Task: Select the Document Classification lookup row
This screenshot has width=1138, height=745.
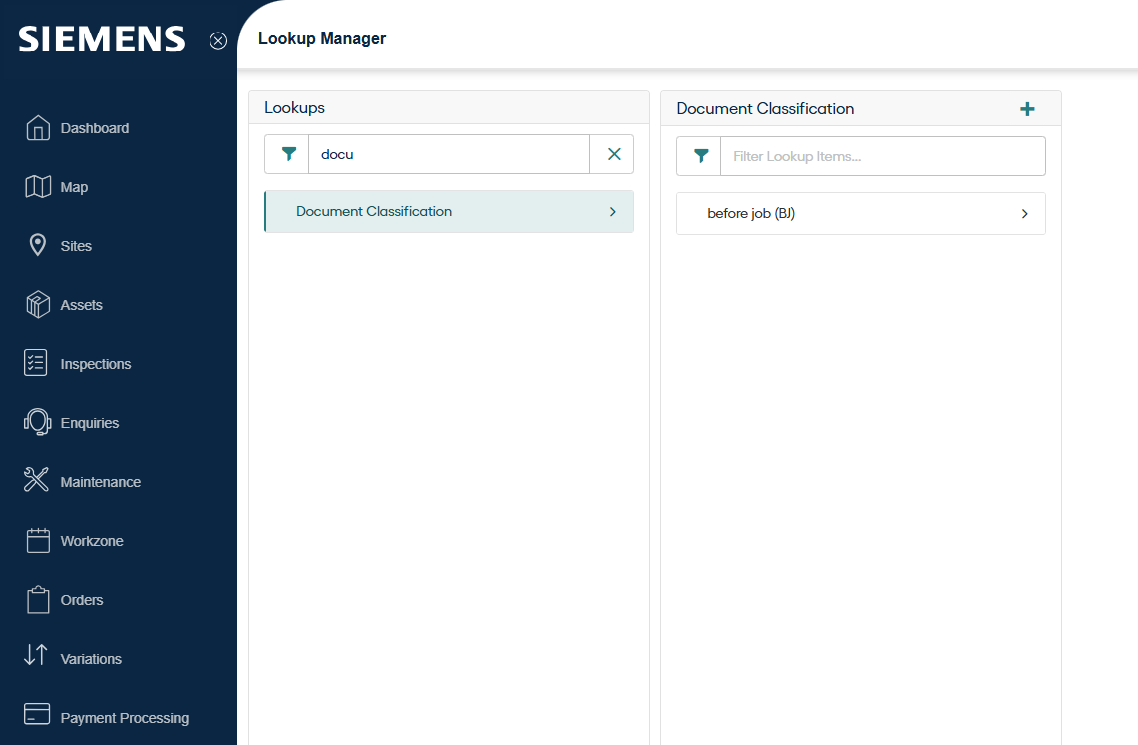Action: click(x=449, y=212)
